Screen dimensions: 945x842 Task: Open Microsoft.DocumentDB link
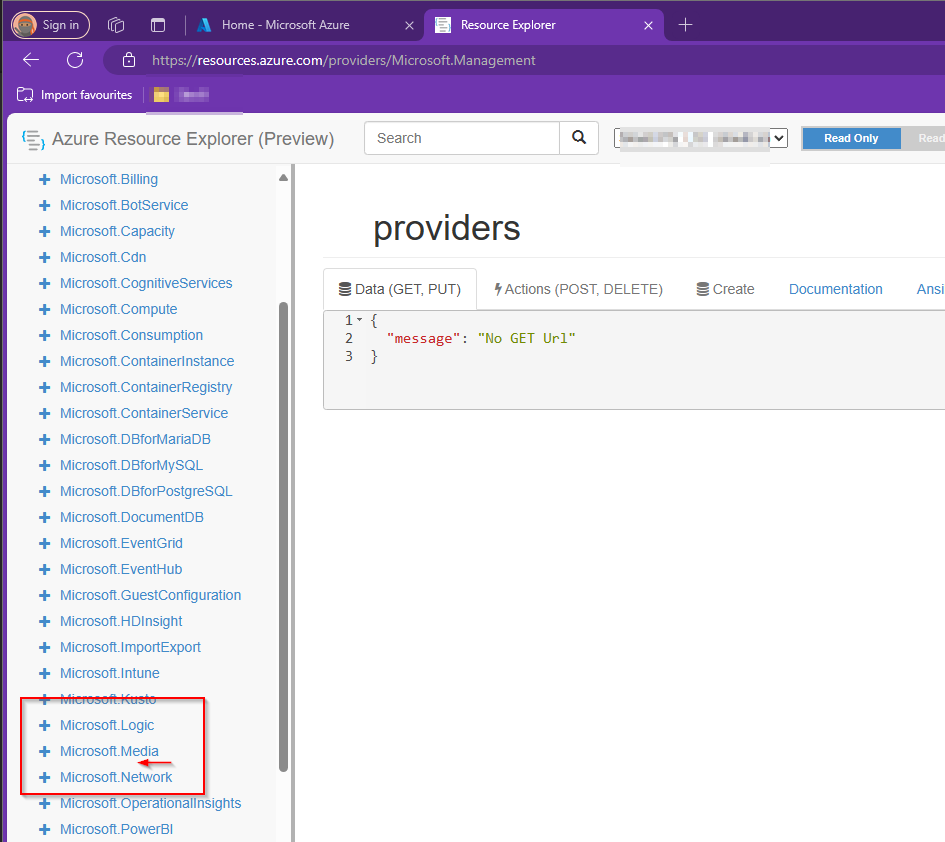[x=131, y=517]
